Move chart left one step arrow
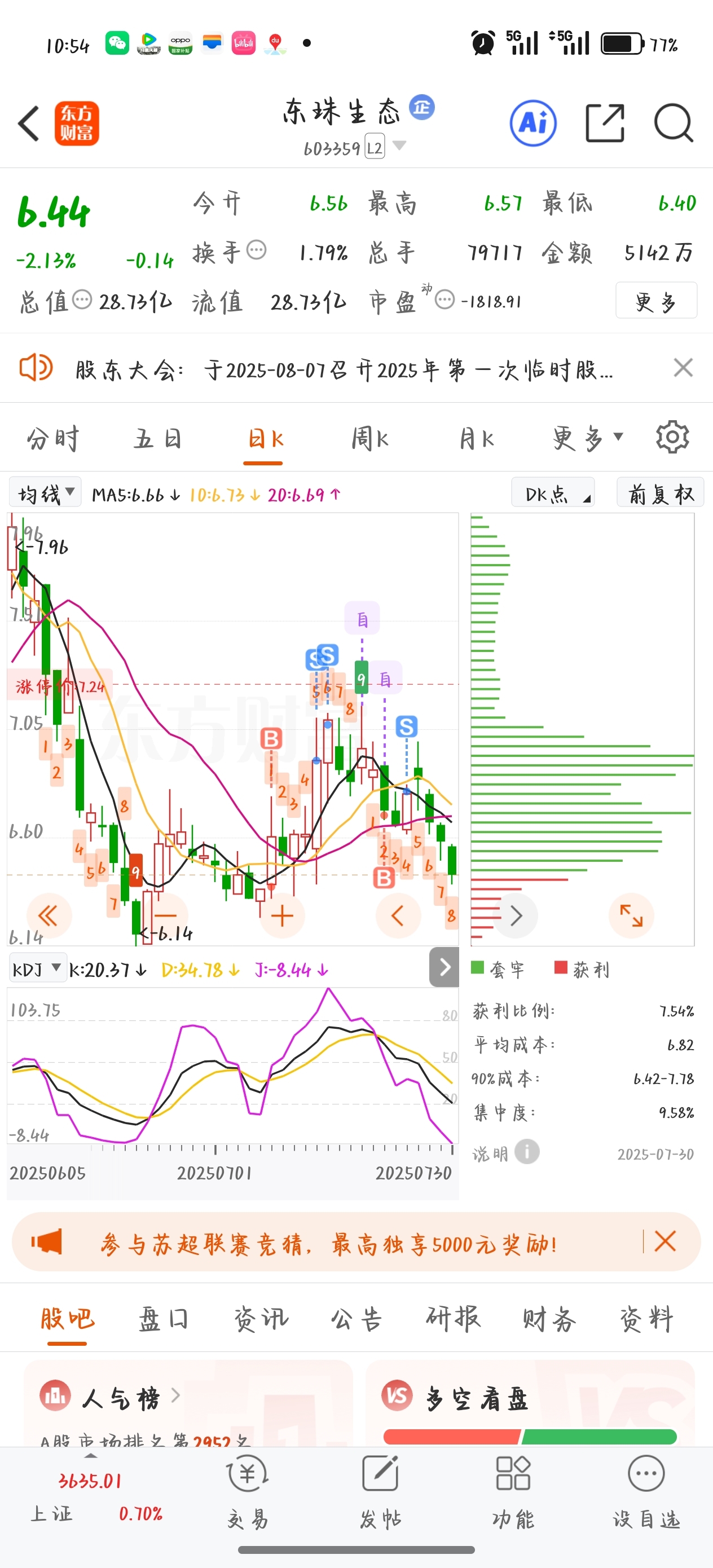 pos(398,915)
